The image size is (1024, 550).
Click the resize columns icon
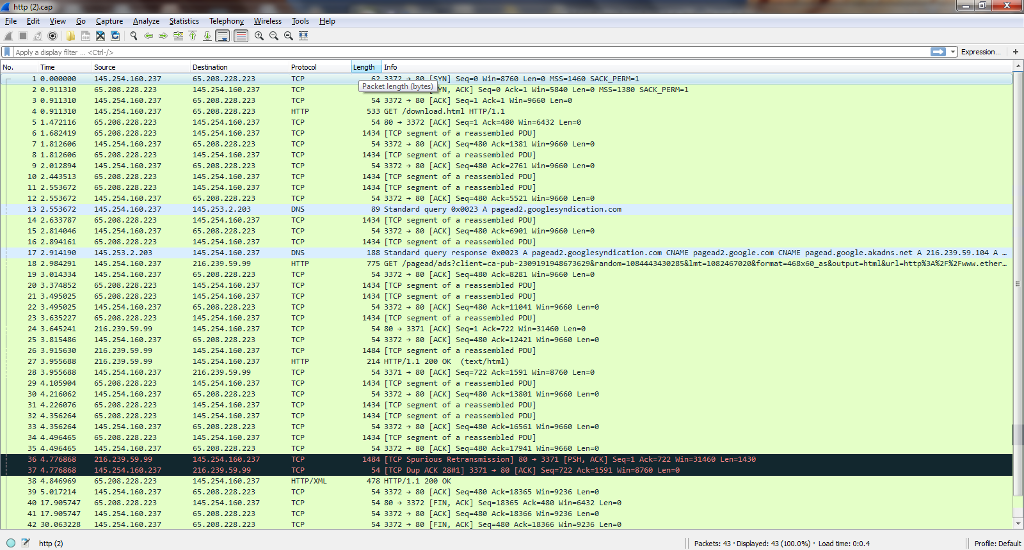303,36
